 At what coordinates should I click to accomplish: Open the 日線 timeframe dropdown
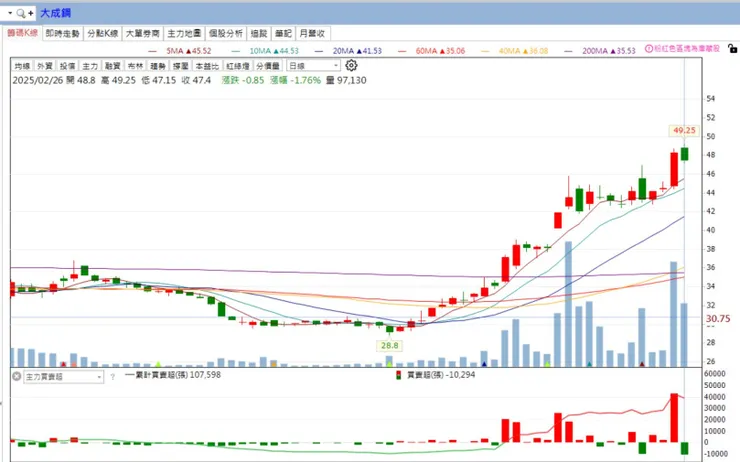[313, 66]
